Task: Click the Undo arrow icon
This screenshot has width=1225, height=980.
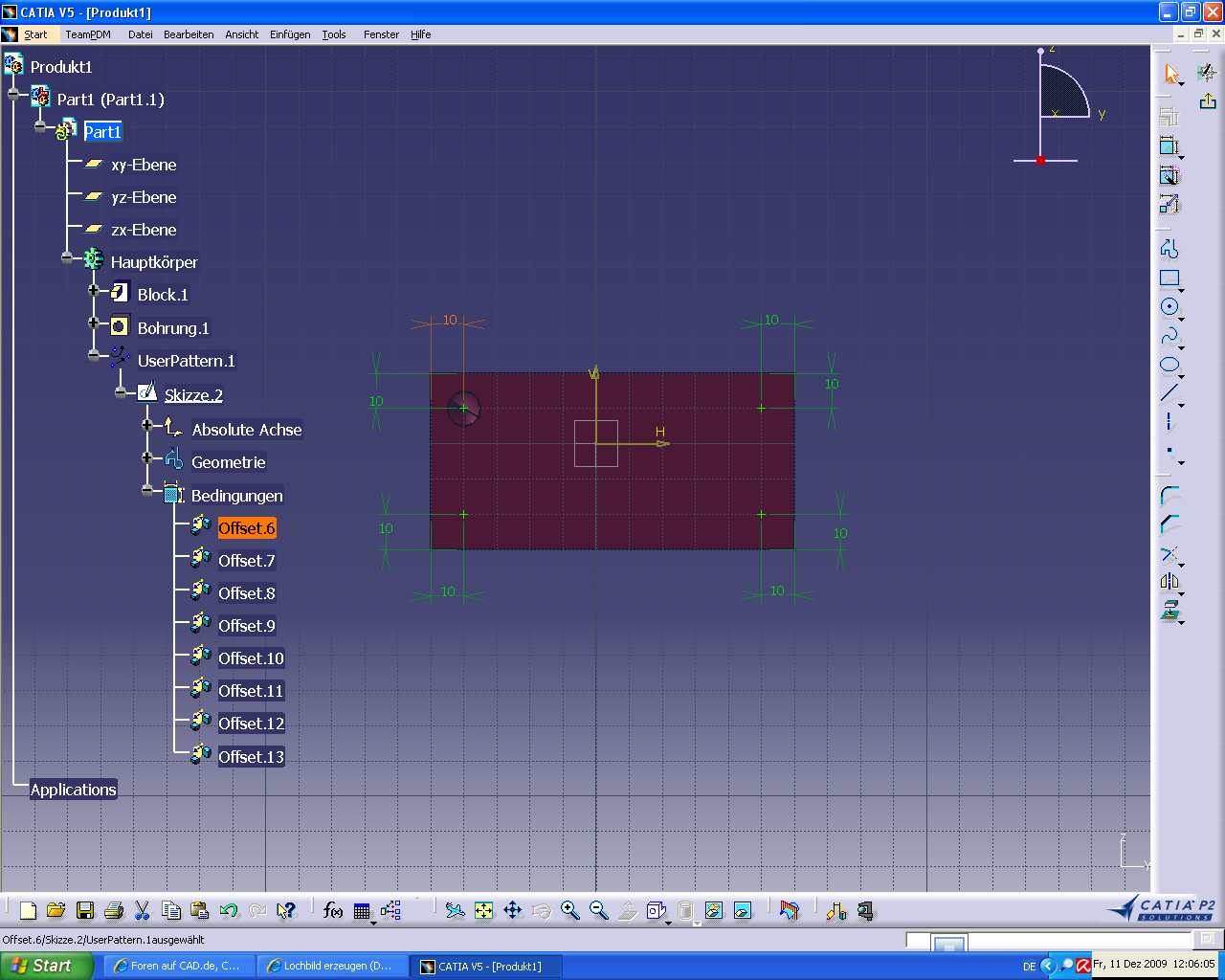Action: click(229, 910)
